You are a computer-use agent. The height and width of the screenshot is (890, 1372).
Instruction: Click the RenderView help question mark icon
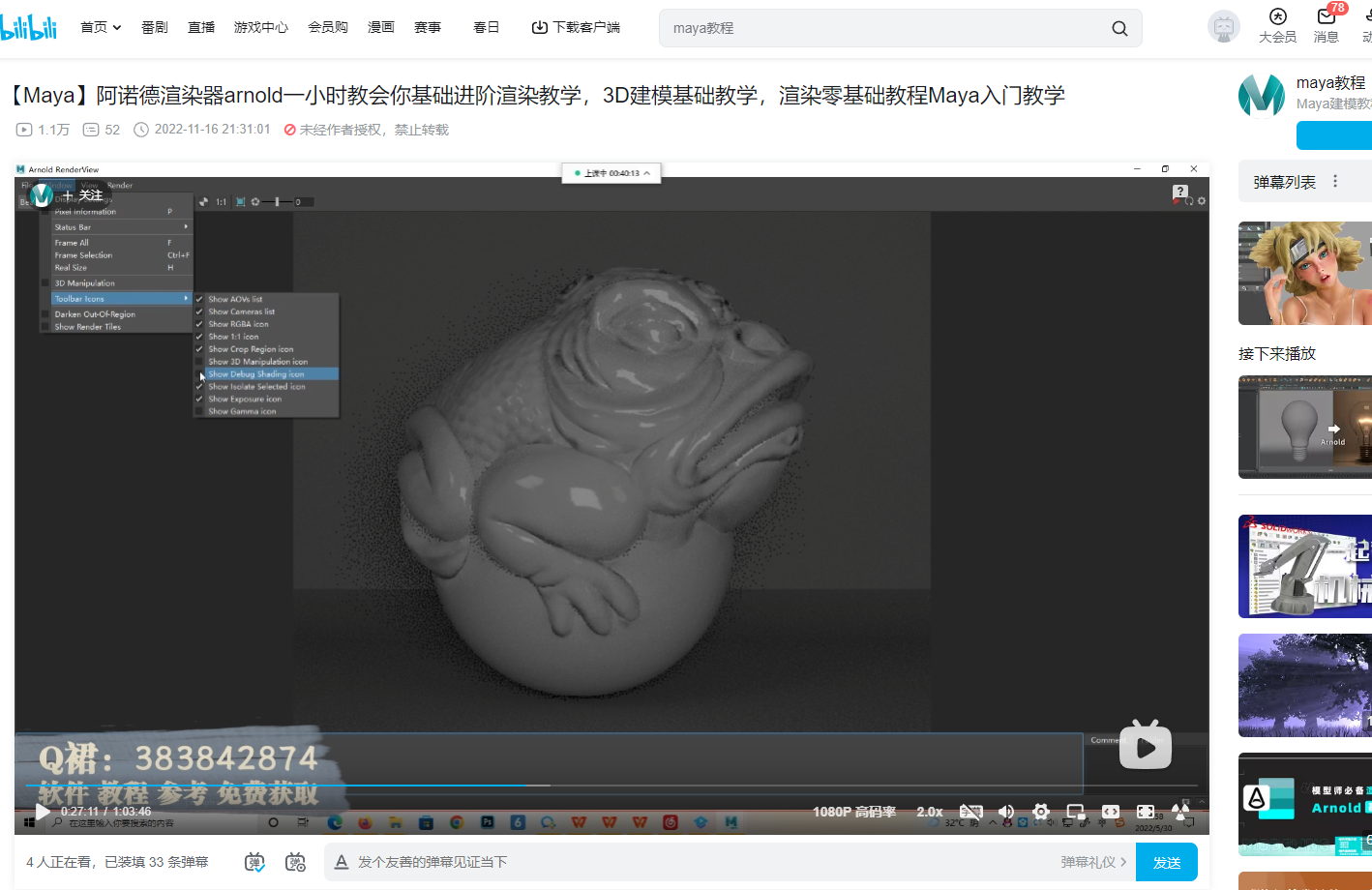pyautogui.click(x=1179, y=193)
